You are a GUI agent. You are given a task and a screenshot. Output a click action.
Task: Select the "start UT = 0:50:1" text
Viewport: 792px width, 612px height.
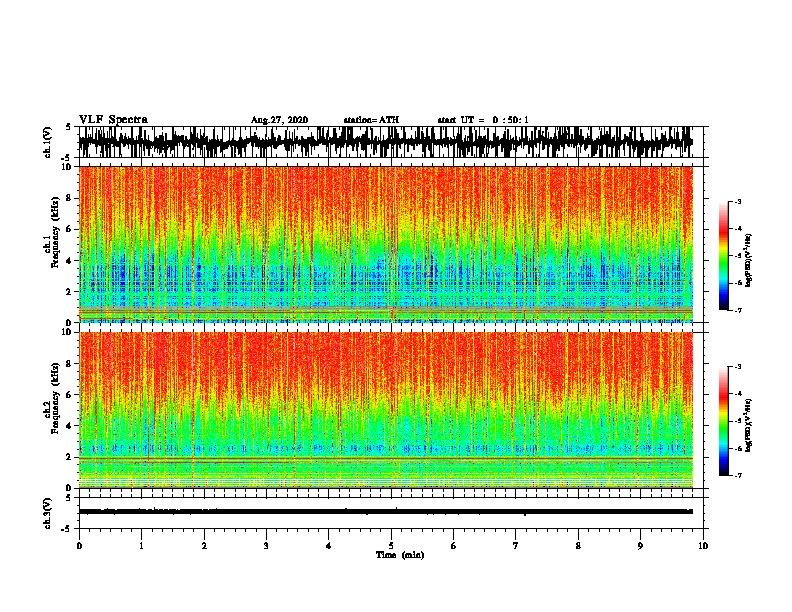[x=483, y=120]
